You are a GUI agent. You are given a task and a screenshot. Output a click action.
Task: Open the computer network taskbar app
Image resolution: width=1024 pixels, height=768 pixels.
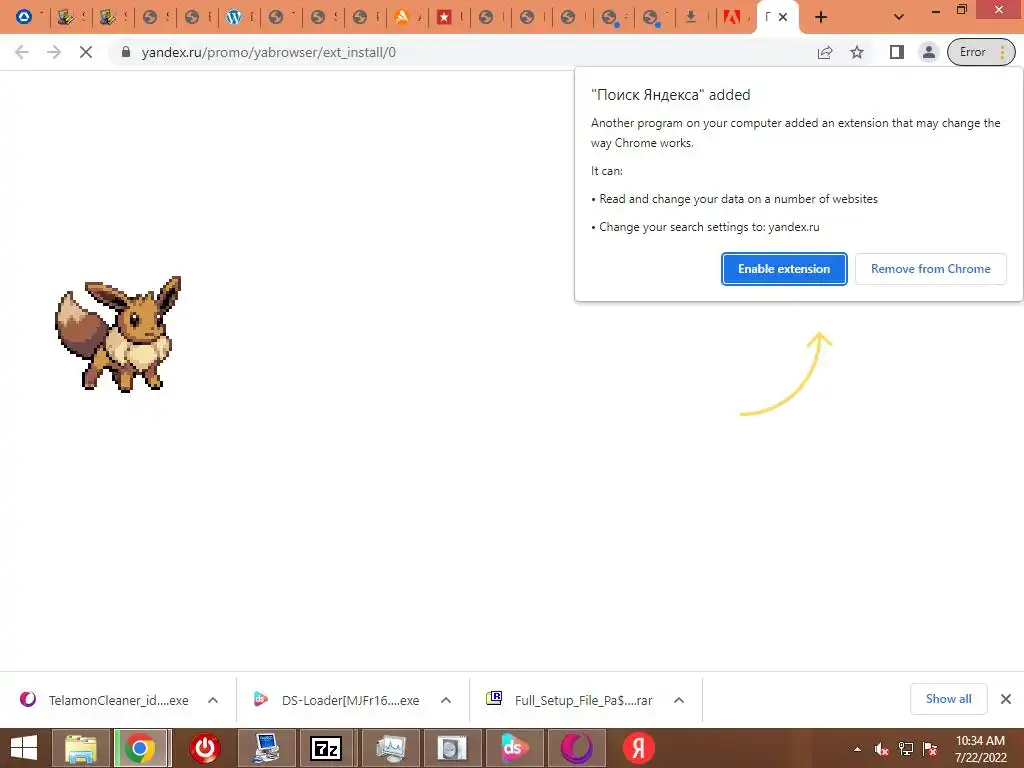pos(266,748)
